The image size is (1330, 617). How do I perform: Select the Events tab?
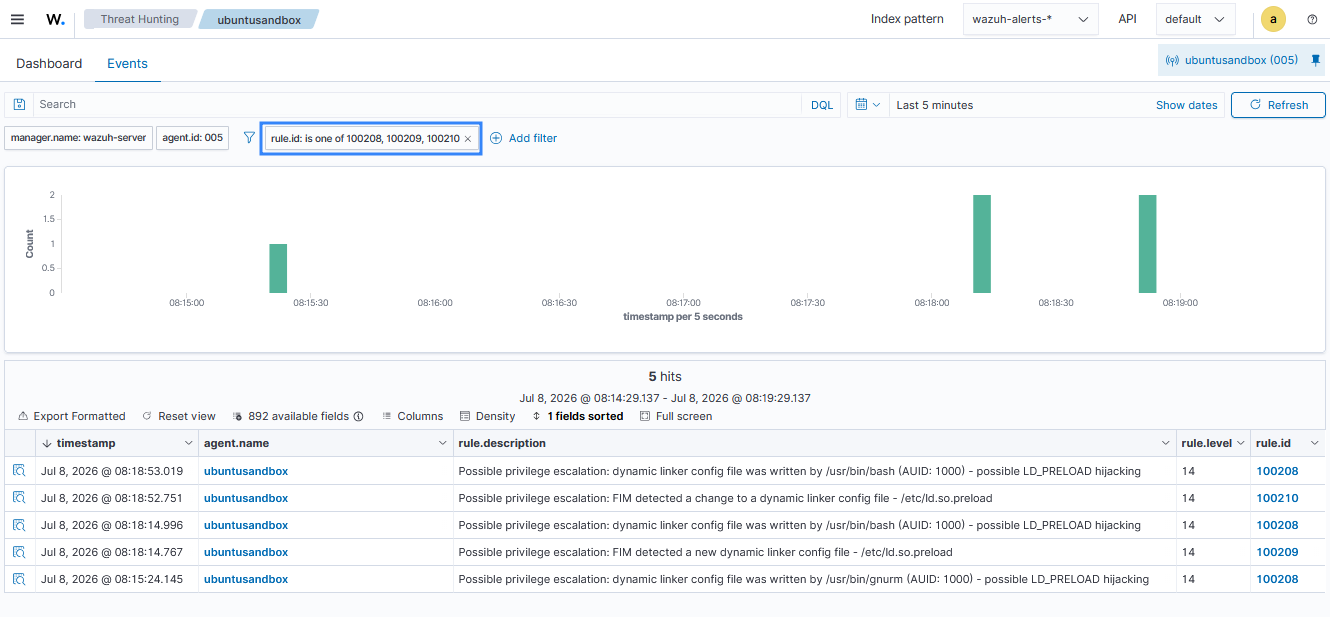(x=127, y=63)
